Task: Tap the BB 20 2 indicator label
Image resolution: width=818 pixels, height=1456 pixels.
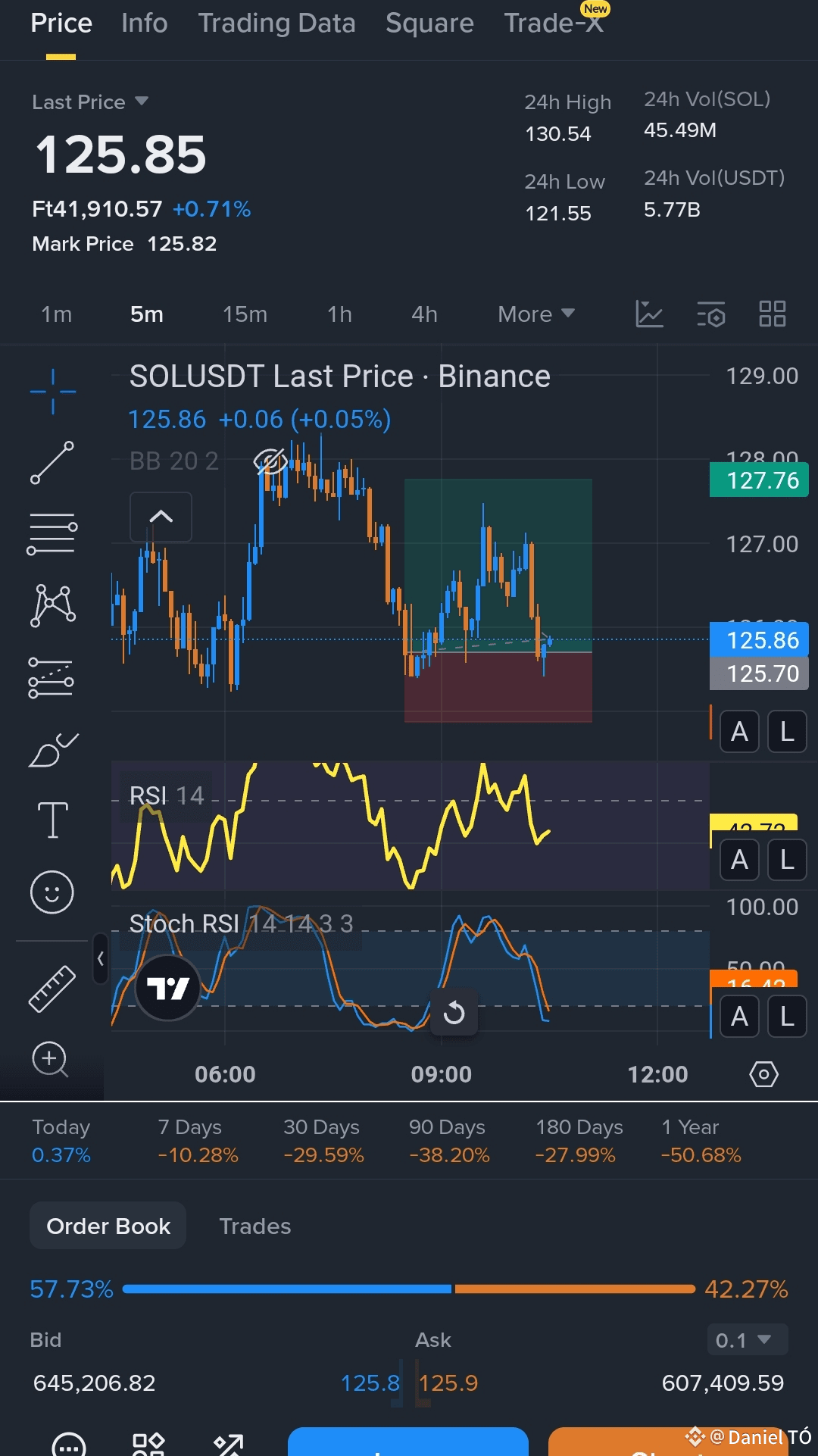Action: coord(173,461)
